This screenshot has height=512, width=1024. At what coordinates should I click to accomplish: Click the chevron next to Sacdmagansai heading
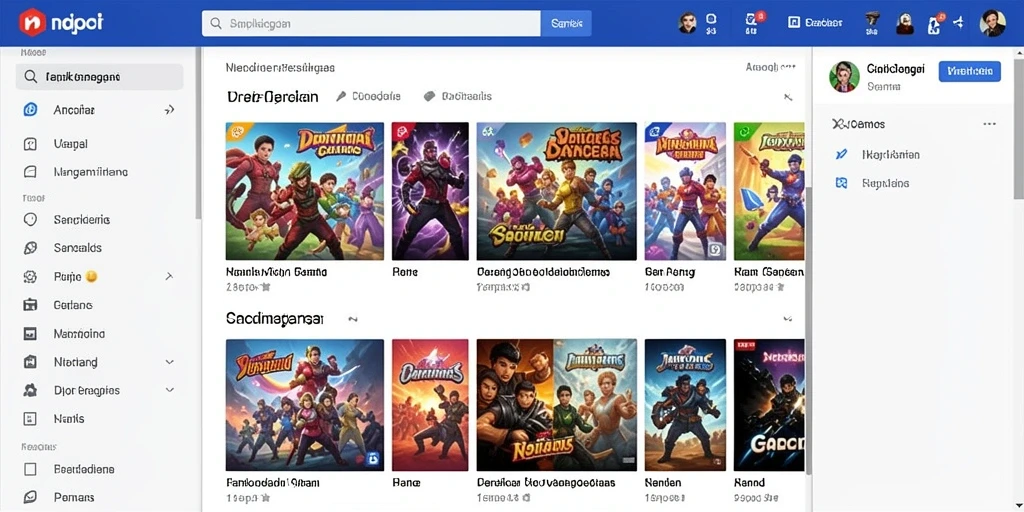click(353, 319)
